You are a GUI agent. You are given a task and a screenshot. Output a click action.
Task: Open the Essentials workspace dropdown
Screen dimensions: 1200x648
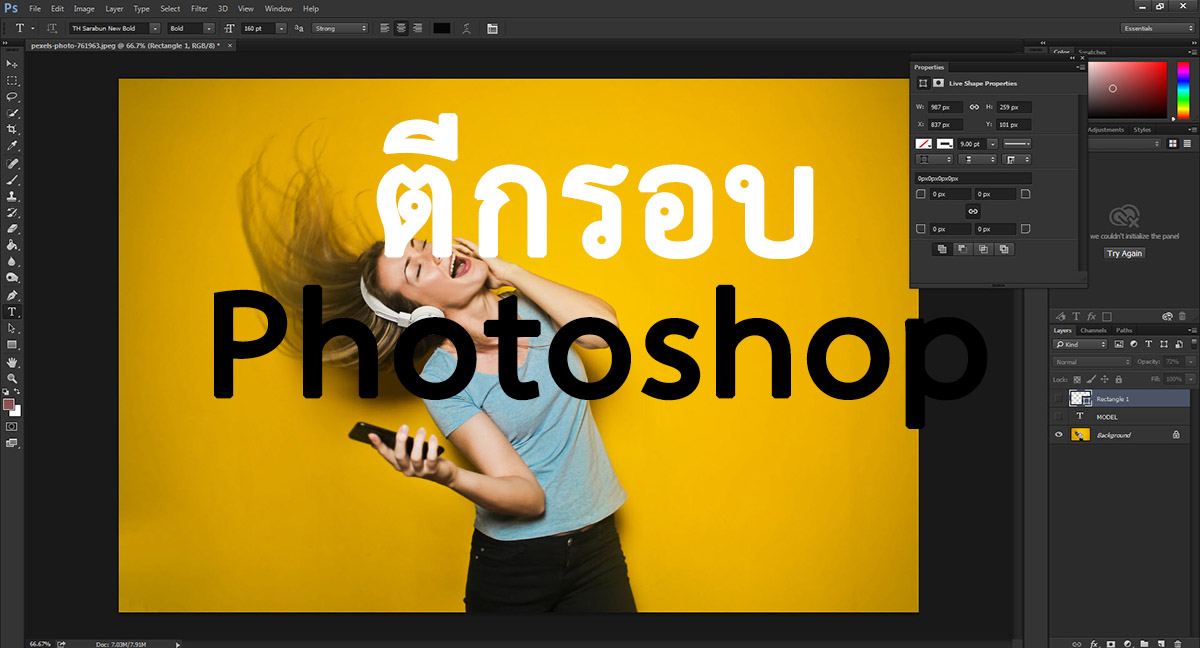(x=1158, y=29)
